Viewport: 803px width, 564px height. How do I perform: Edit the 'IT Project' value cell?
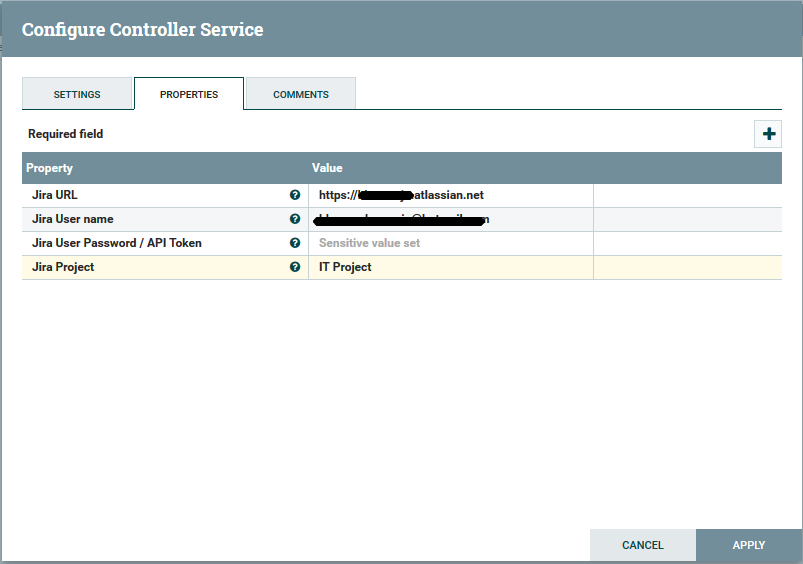(451, 267)
